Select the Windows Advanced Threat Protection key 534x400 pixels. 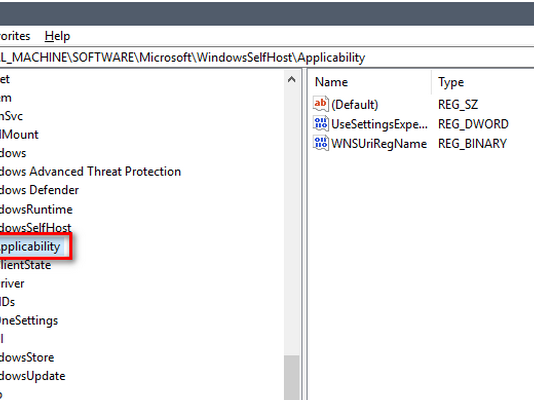[x=90, y=172]
